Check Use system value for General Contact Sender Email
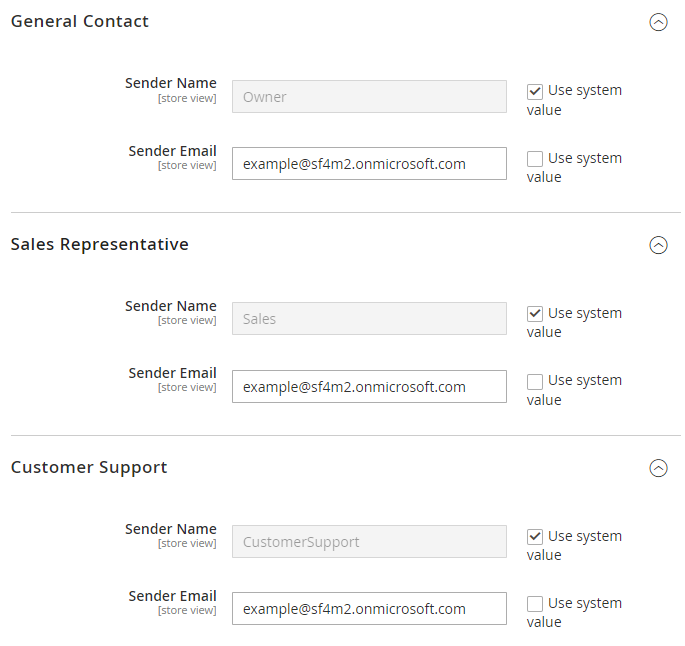This screenshot has height=646, width=685. [x=535, y=159]
